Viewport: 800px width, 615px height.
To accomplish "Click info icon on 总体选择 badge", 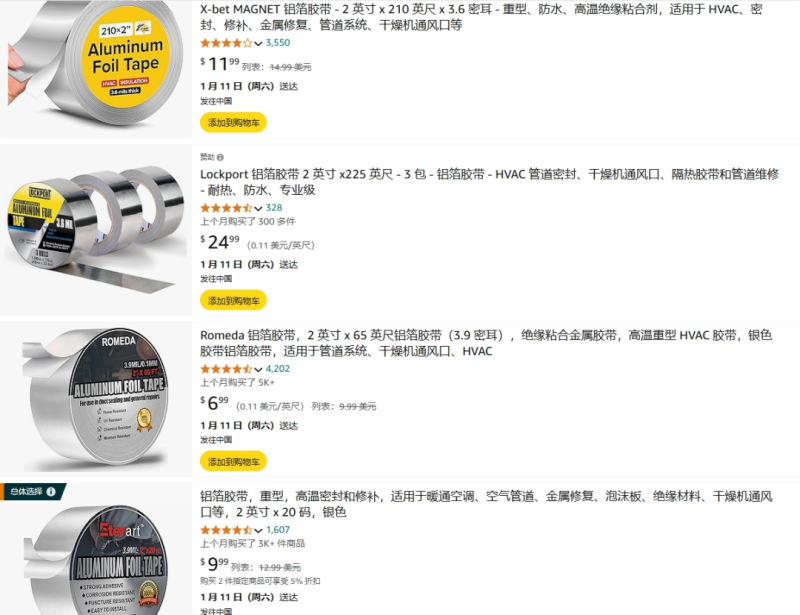I will pyautogui.click(x=51, y=491).
